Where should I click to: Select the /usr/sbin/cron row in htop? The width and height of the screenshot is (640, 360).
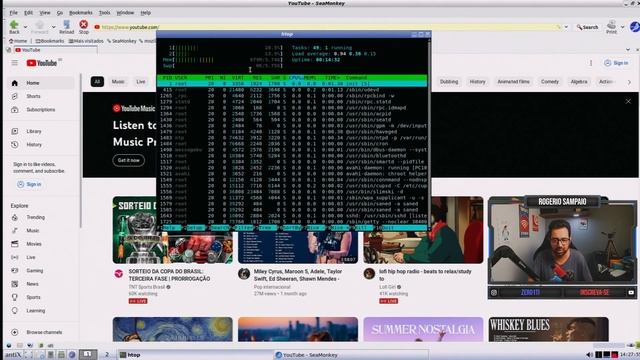click(x=292, y=144)
